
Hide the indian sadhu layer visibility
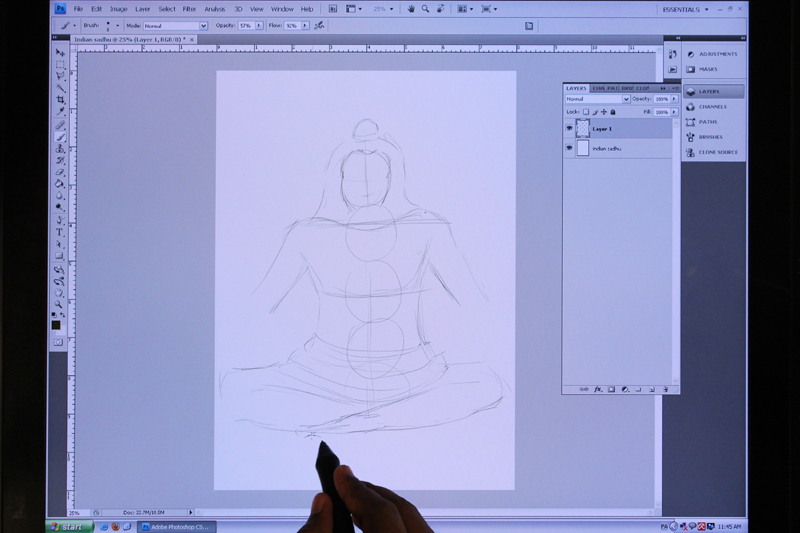pyautogui.click(x=569, y=149)
